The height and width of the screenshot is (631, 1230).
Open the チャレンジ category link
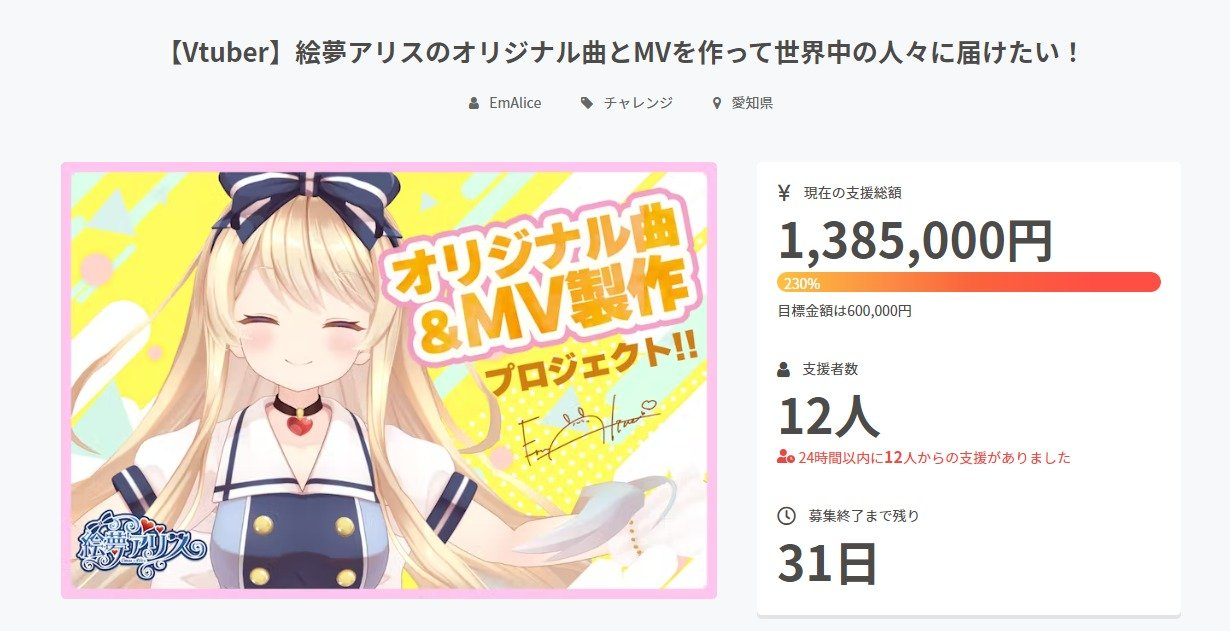point(638,103)
